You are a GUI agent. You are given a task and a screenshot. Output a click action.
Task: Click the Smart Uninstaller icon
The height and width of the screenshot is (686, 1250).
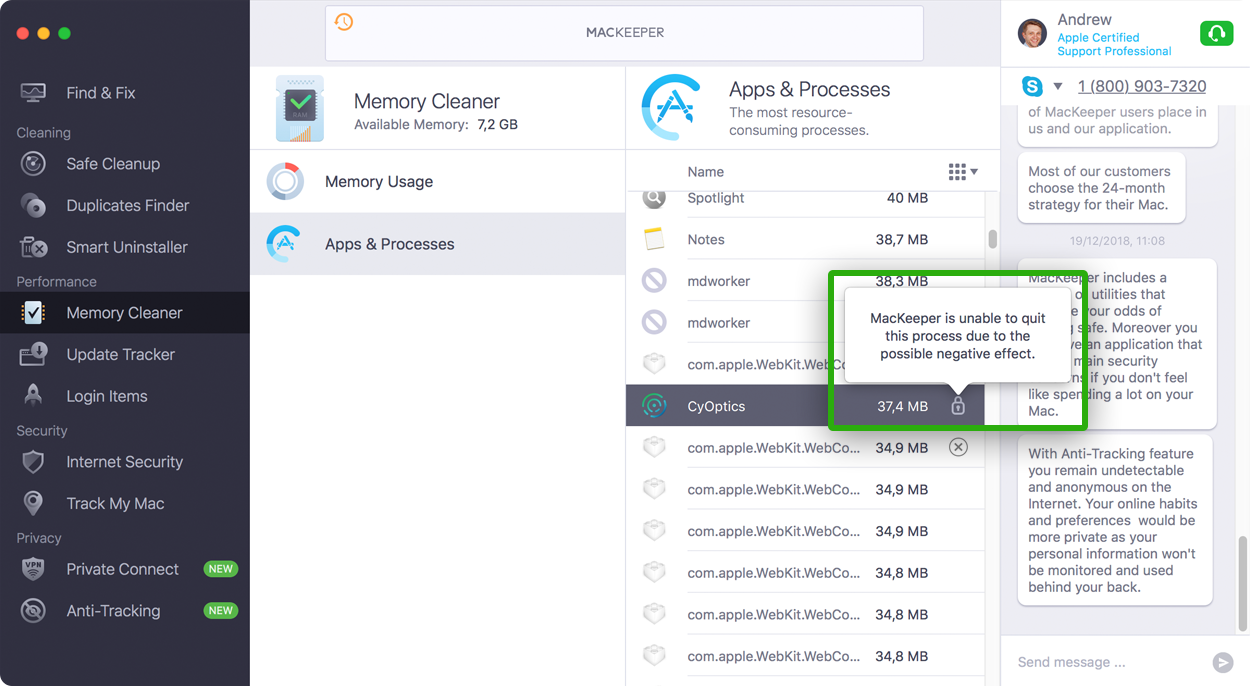[33, 247]
